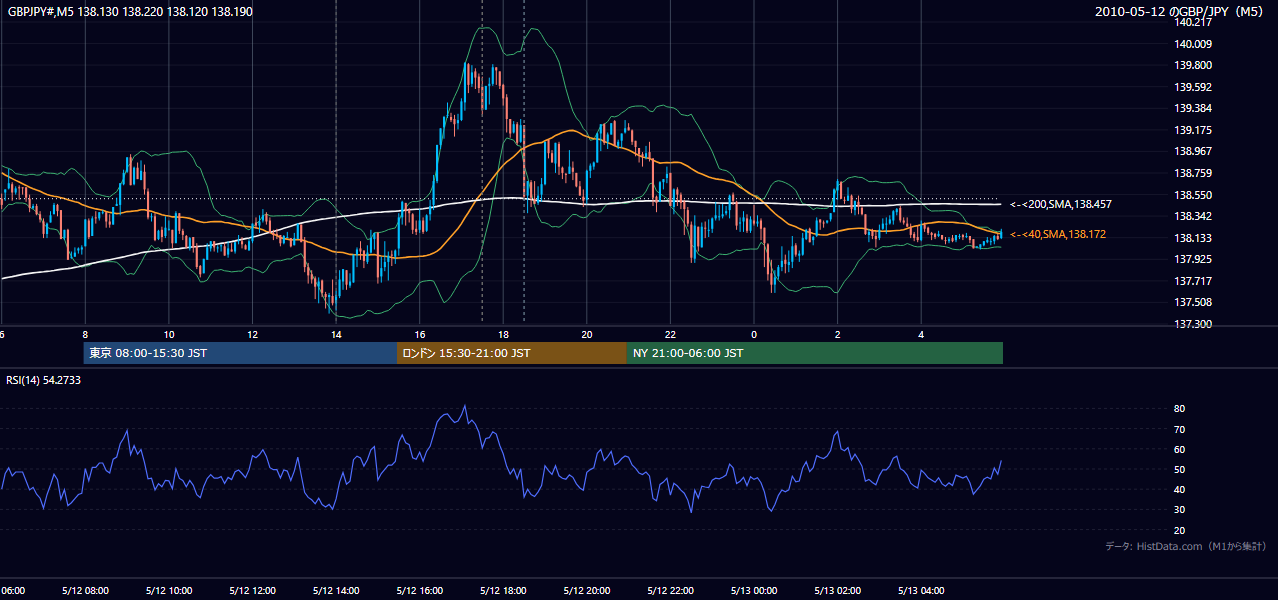Viewport: 1278px width, 600px height.
Task: Click the 5/13 04:00 time label
Action: (922, 591)
